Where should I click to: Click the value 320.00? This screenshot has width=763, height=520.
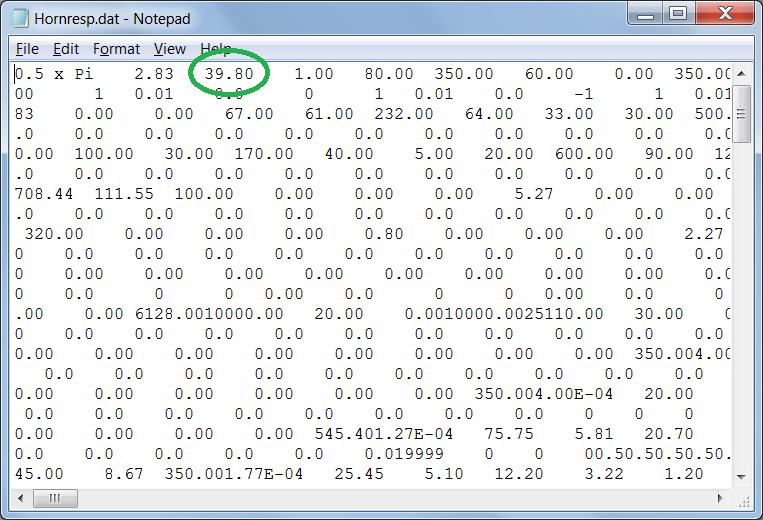click(54, 233)
